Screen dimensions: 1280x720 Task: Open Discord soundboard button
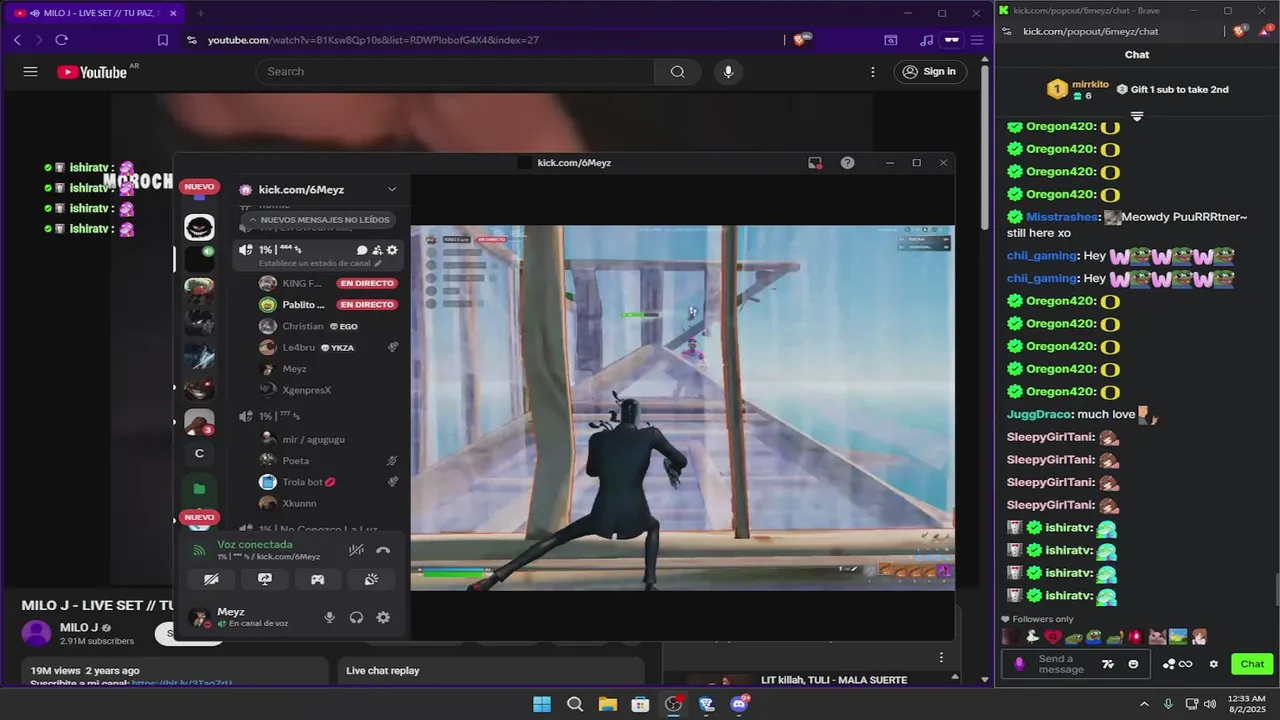pos(371,579)
